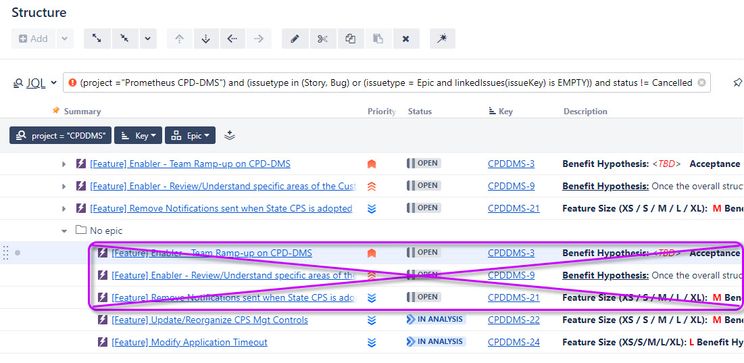This screenshot has height=363, width=744.
Task: Click the pencil edit icon
Action: click(295, 39)
